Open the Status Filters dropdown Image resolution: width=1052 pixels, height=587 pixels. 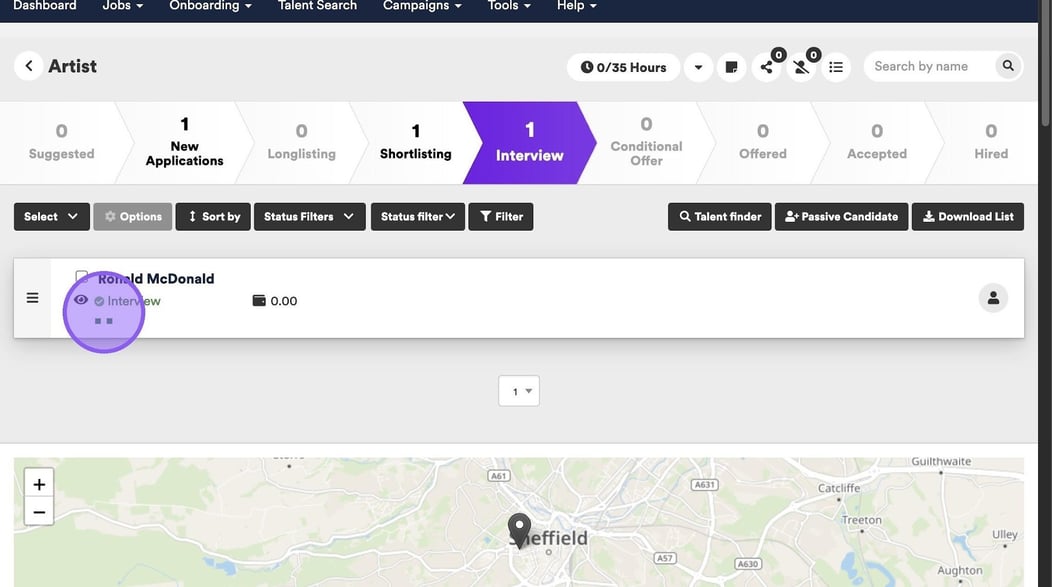tap(309, 217)
